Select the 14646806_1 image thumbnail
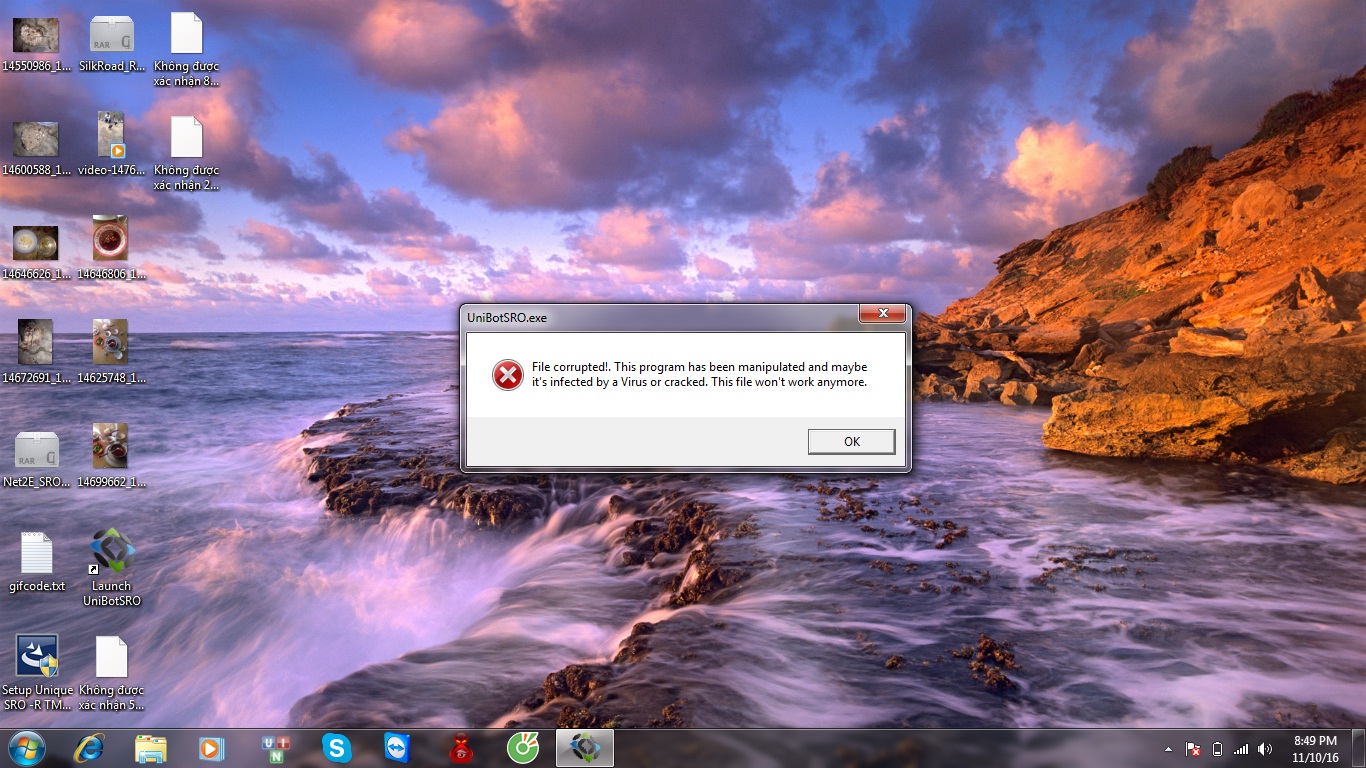Screen dimensions: 1366x768 111,248
